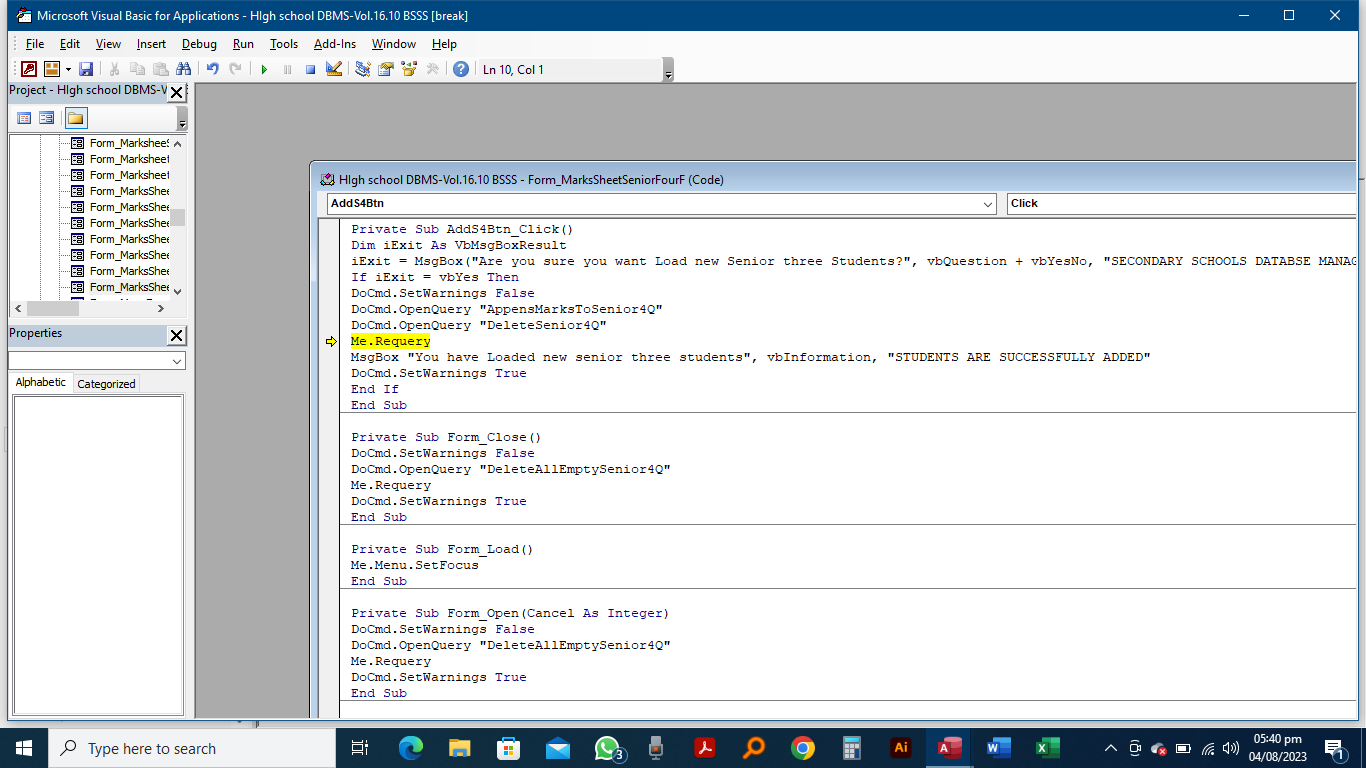Reset the running code with the stop icon
1366x768 pixels.
(x=309, y=68)
